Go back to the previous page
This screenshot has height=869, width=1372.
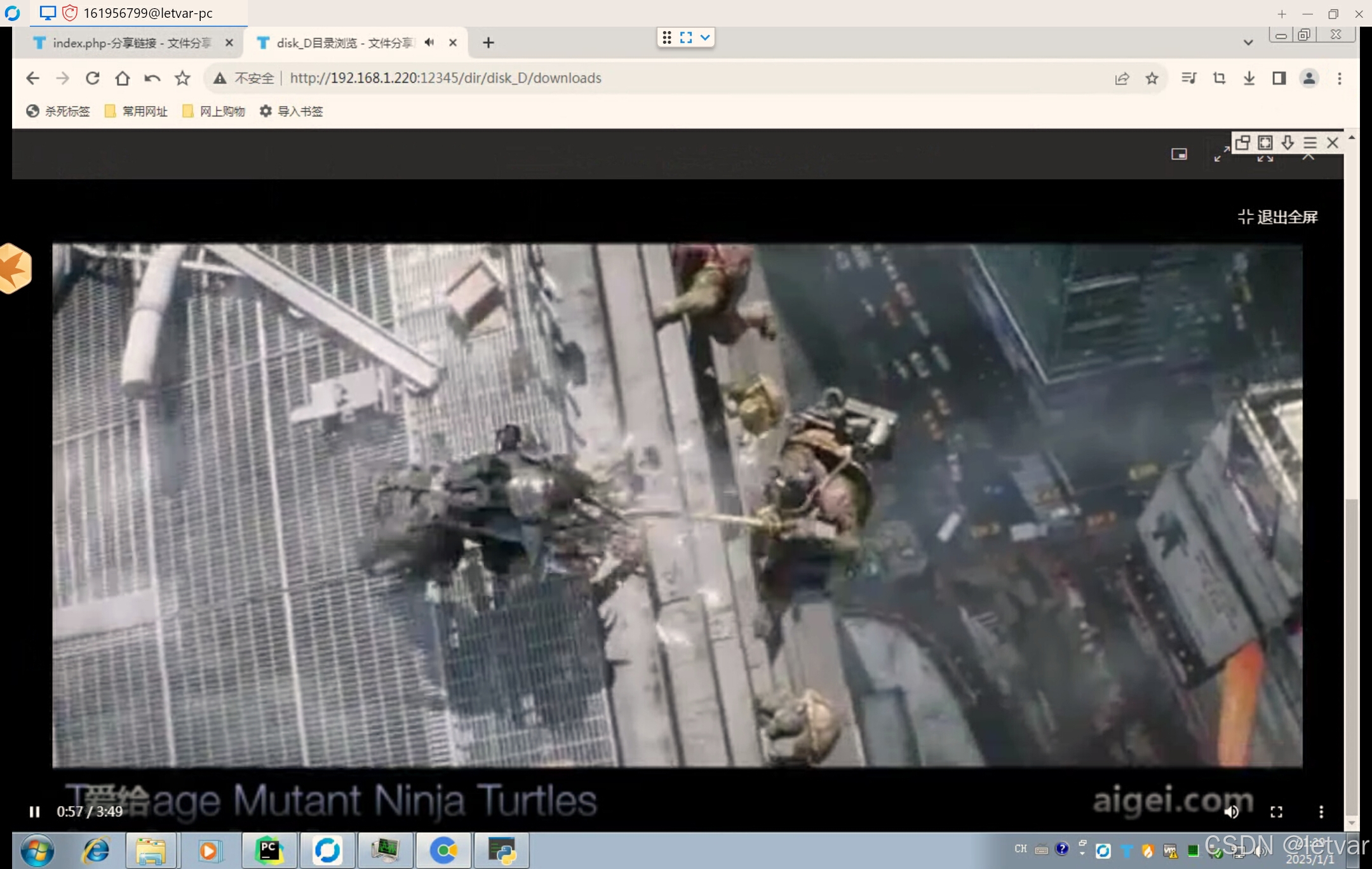coord(32,78)
